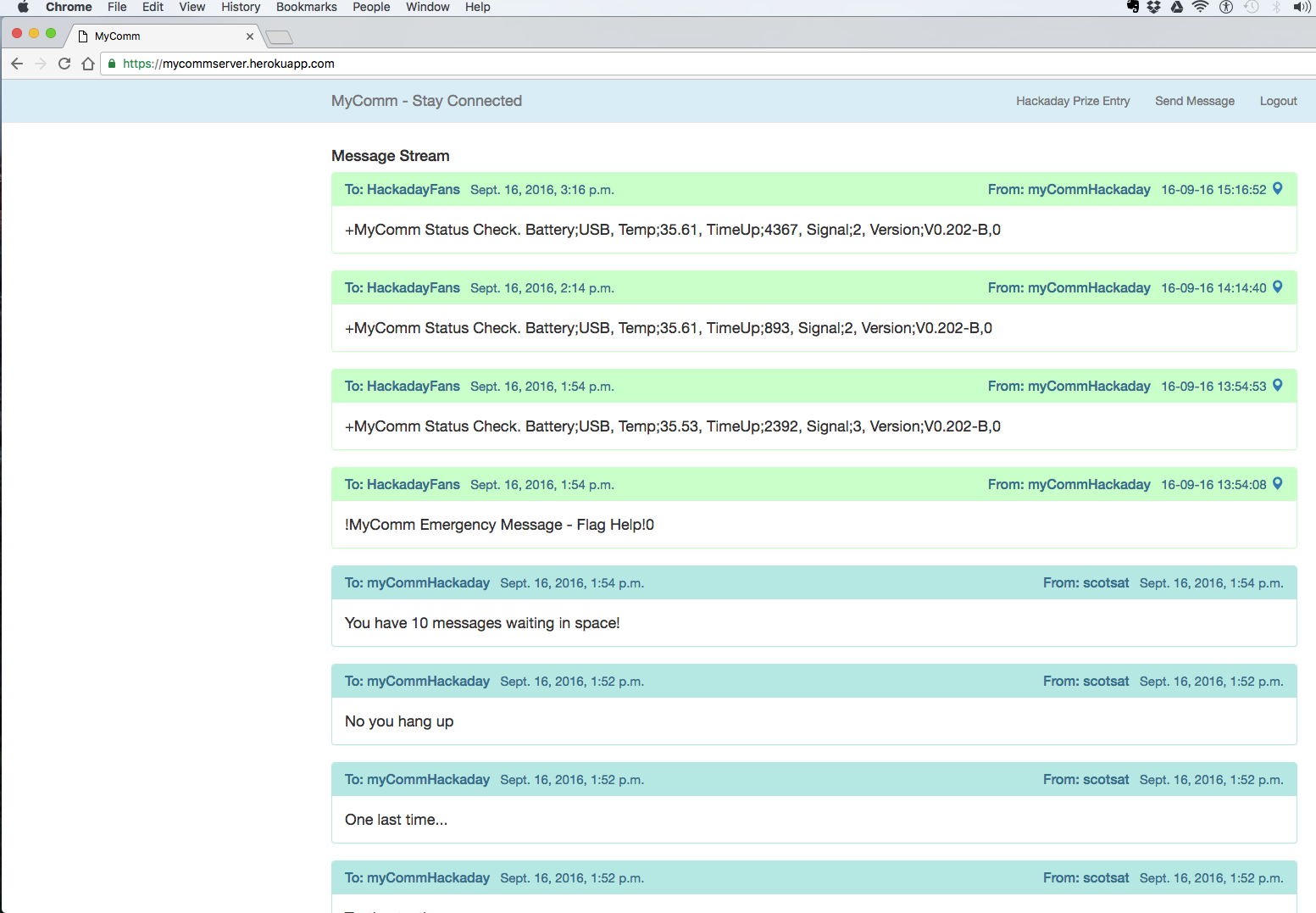The image size is (1316, 913).
Task: Open the Chrome application menu
Action: click(69, 7)
